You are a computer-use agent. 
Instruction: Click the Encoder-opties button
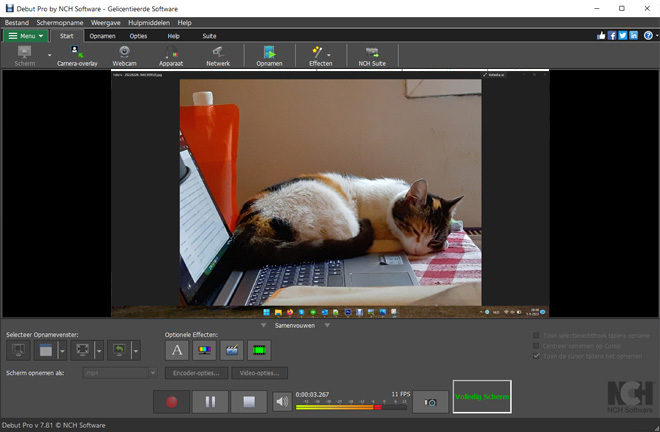[x=197, y=373]
